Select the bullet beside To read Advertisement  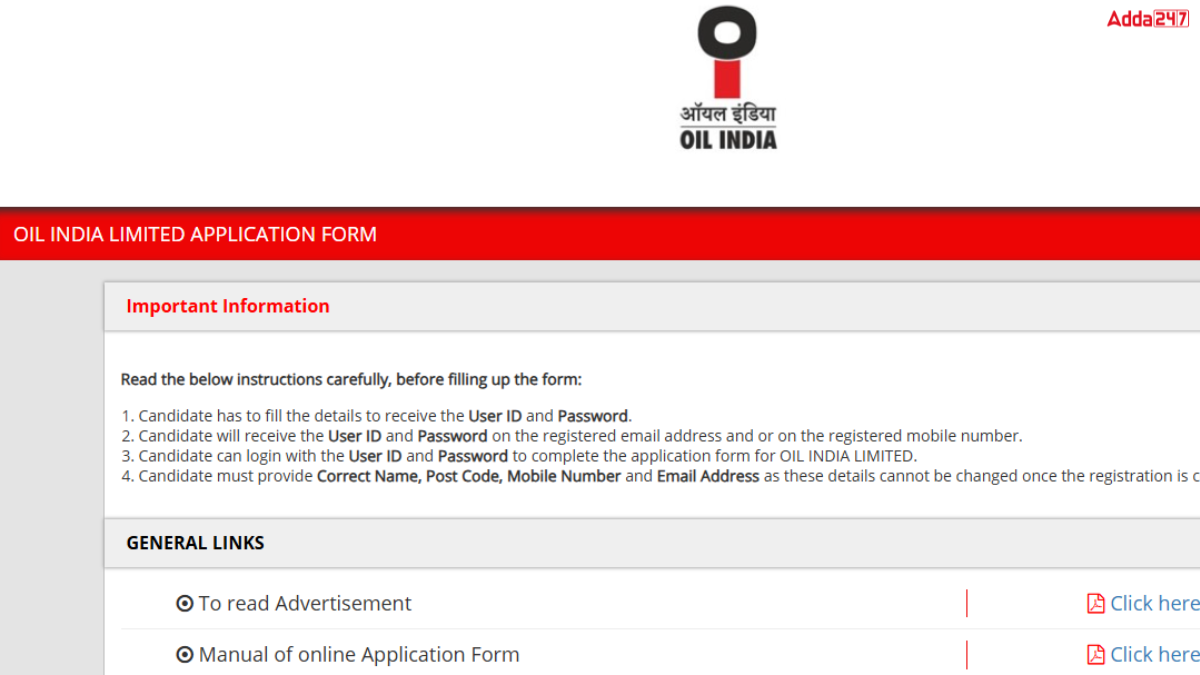click(184, 603)
